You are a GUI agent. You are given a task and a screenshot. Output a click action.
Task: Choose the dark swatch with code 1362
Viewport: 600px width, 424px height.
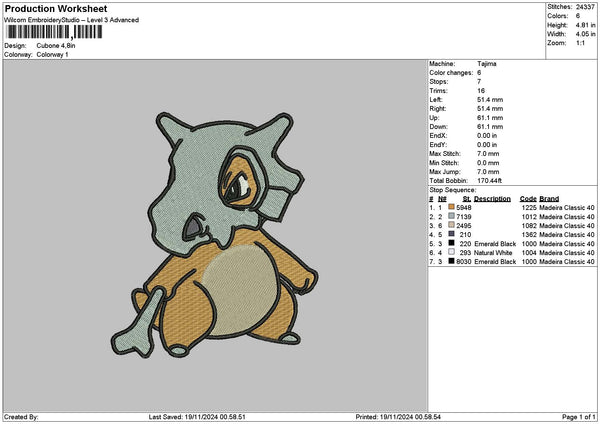[453, 234]
